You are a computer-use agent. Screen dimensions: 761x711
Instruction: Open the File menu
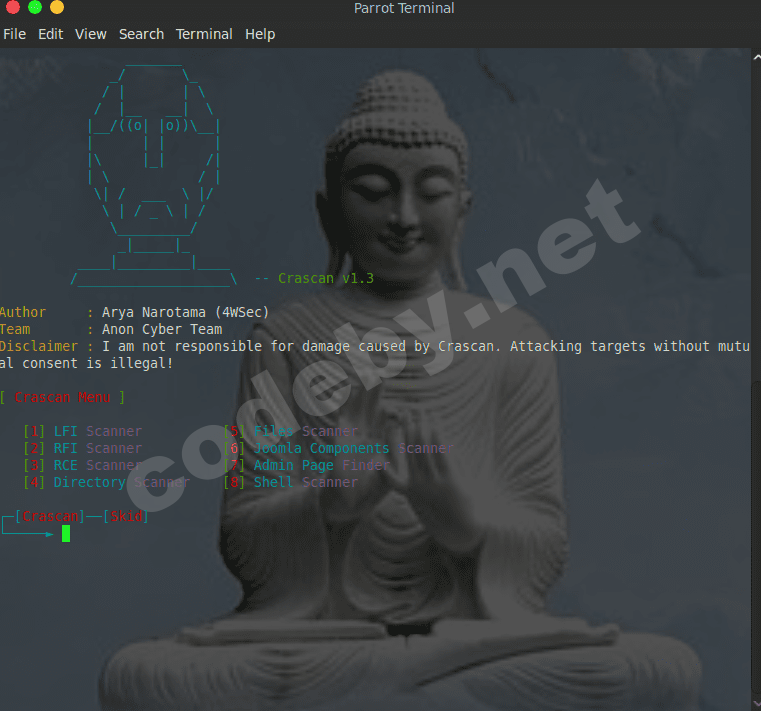pyautogui.click(x=15, y=34)
